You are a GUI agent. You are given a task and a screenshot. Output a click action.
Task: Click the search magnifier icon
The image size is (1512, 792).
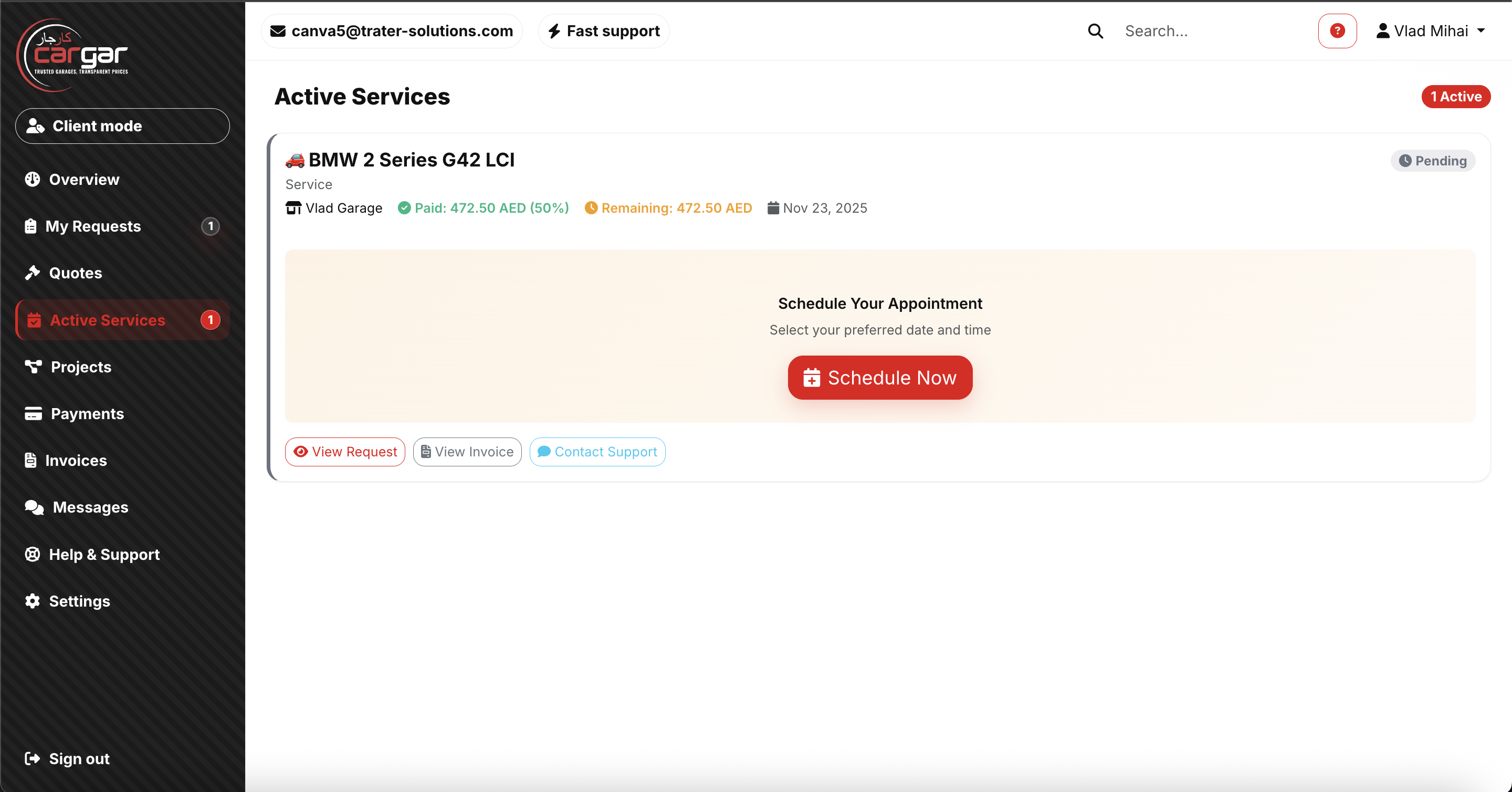1095,30
